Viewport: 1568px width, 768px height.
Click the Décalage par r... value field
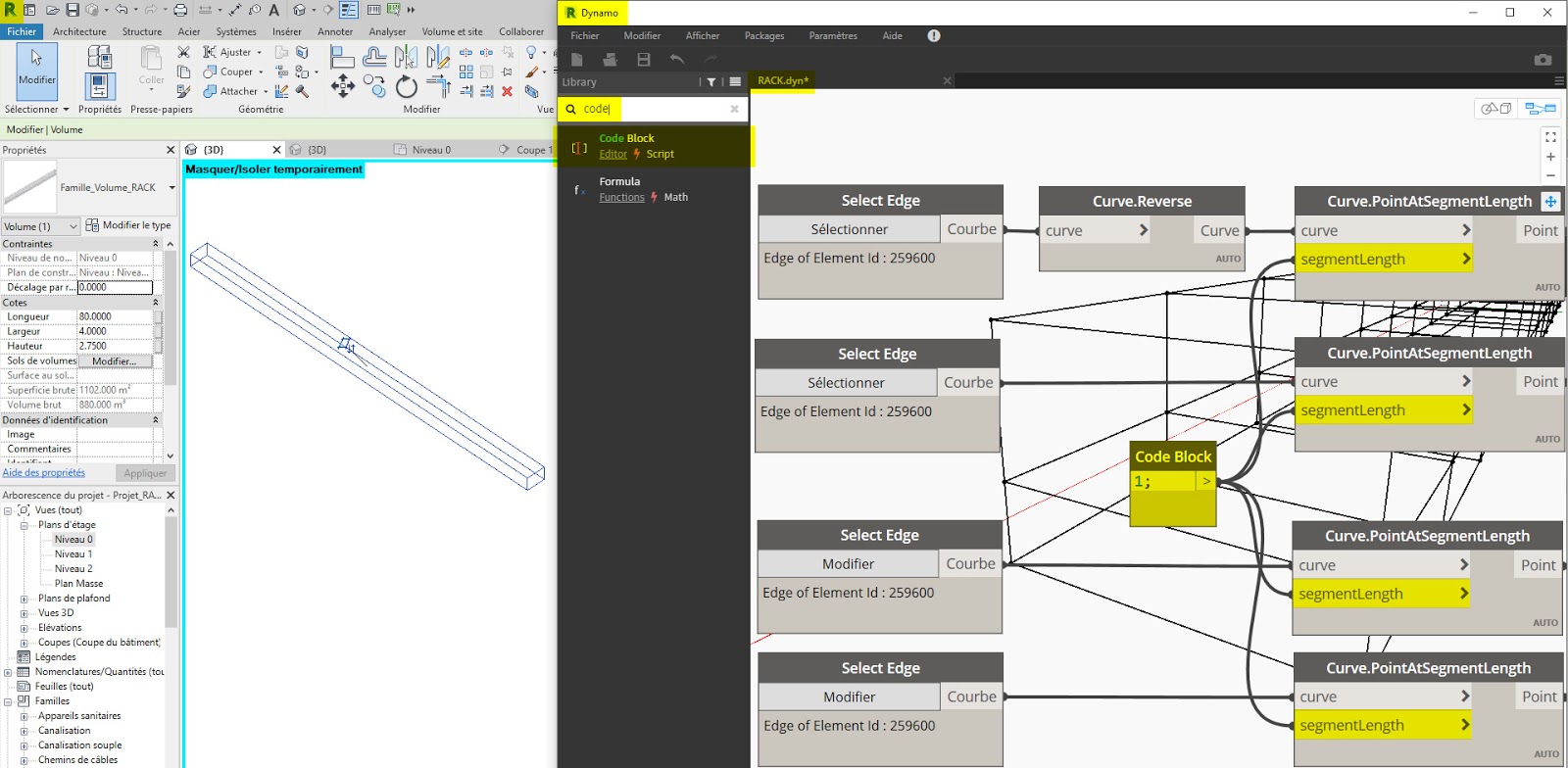[x=115, y=288]
